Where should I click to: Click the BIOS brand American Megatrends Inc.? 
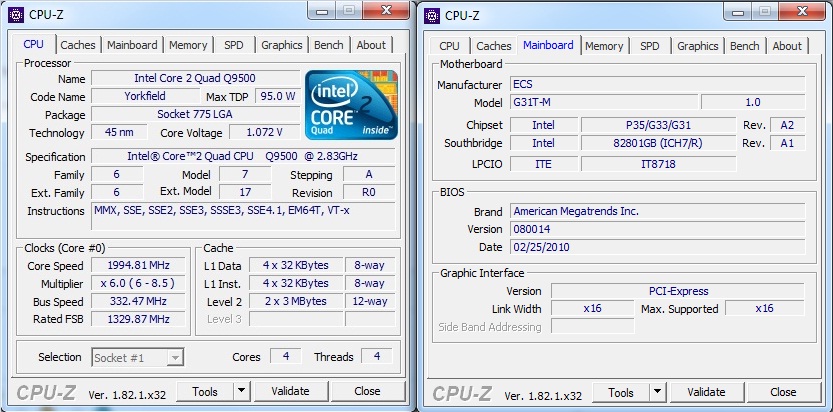coord(657,211)
